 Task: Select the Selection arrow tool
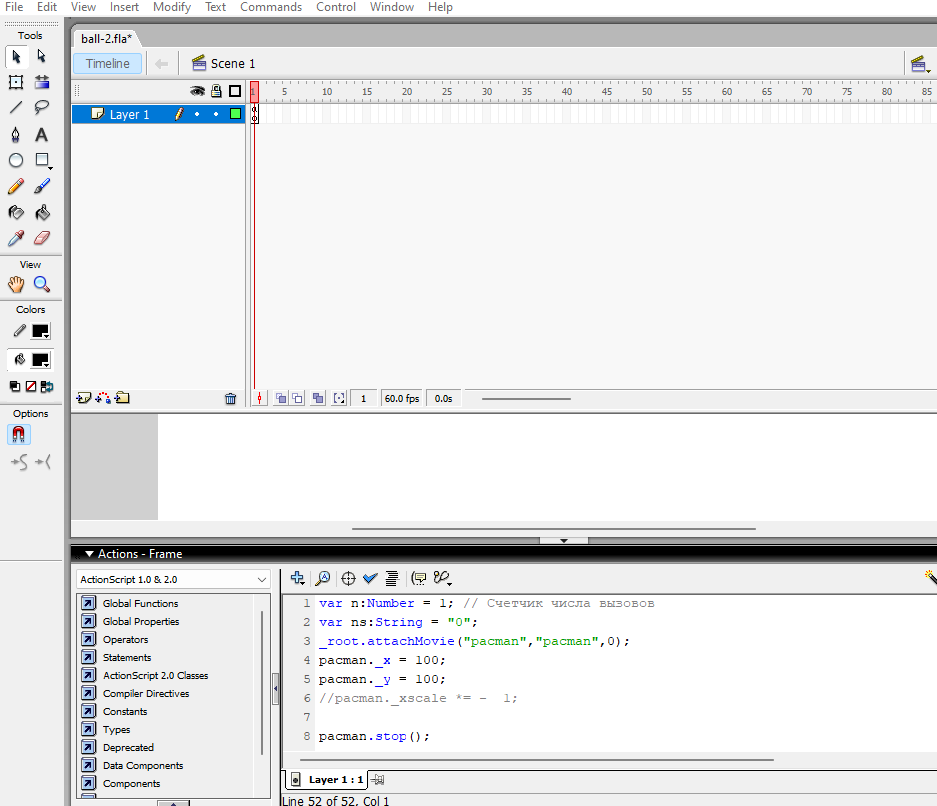click(16, 56)
